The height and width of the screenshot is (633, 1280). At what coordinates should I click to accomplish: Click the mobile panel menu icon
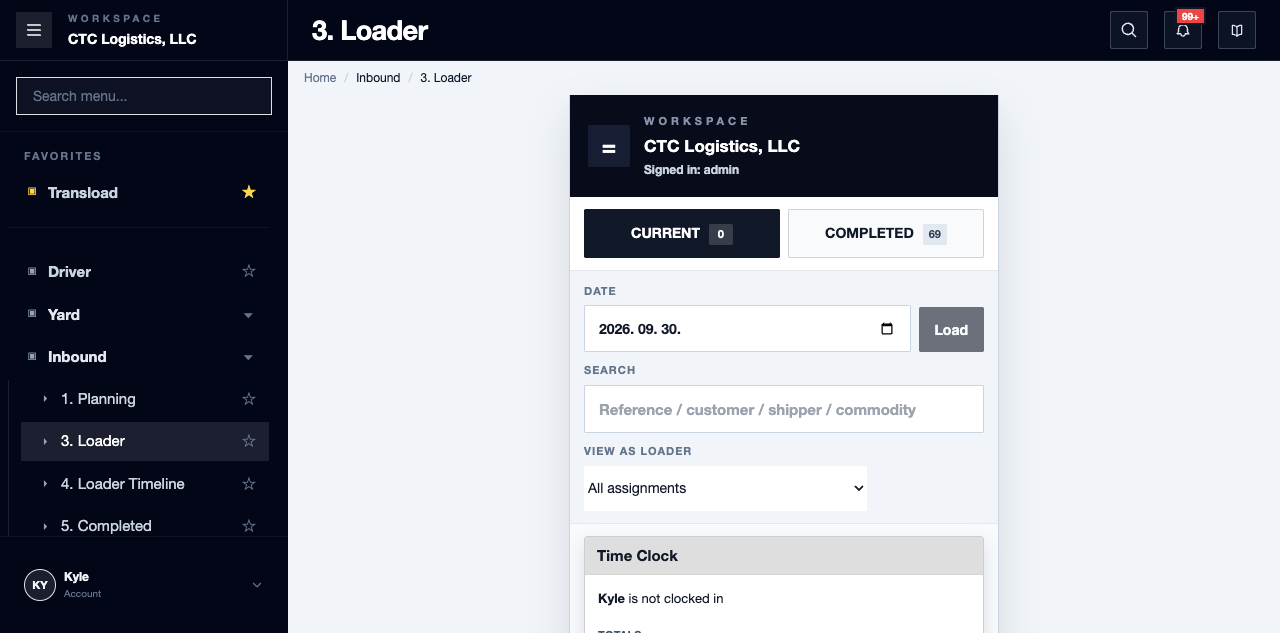click(609, 146)
